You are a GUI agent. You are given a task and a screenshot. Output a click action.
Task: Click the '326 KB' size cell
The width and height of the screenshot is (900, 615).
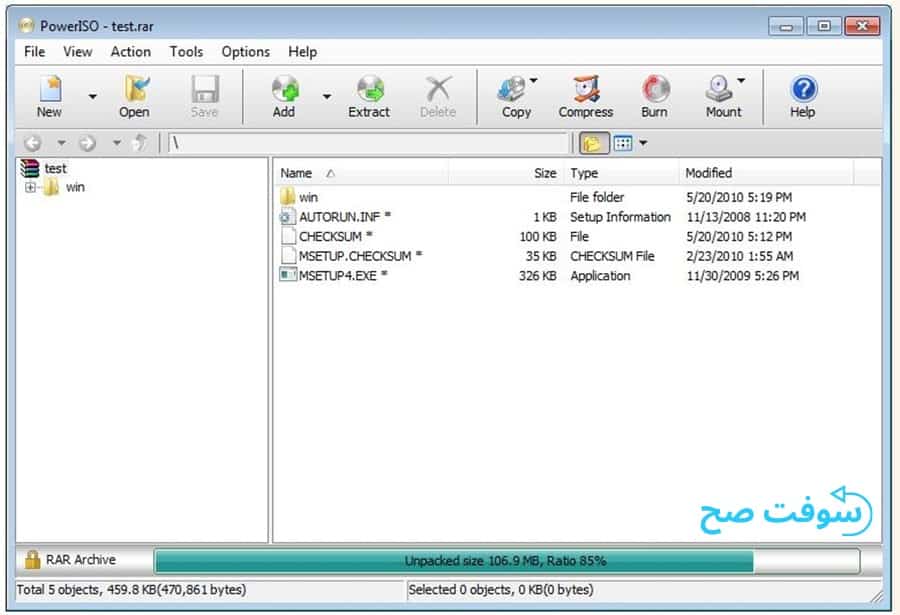tap(537, 276)
